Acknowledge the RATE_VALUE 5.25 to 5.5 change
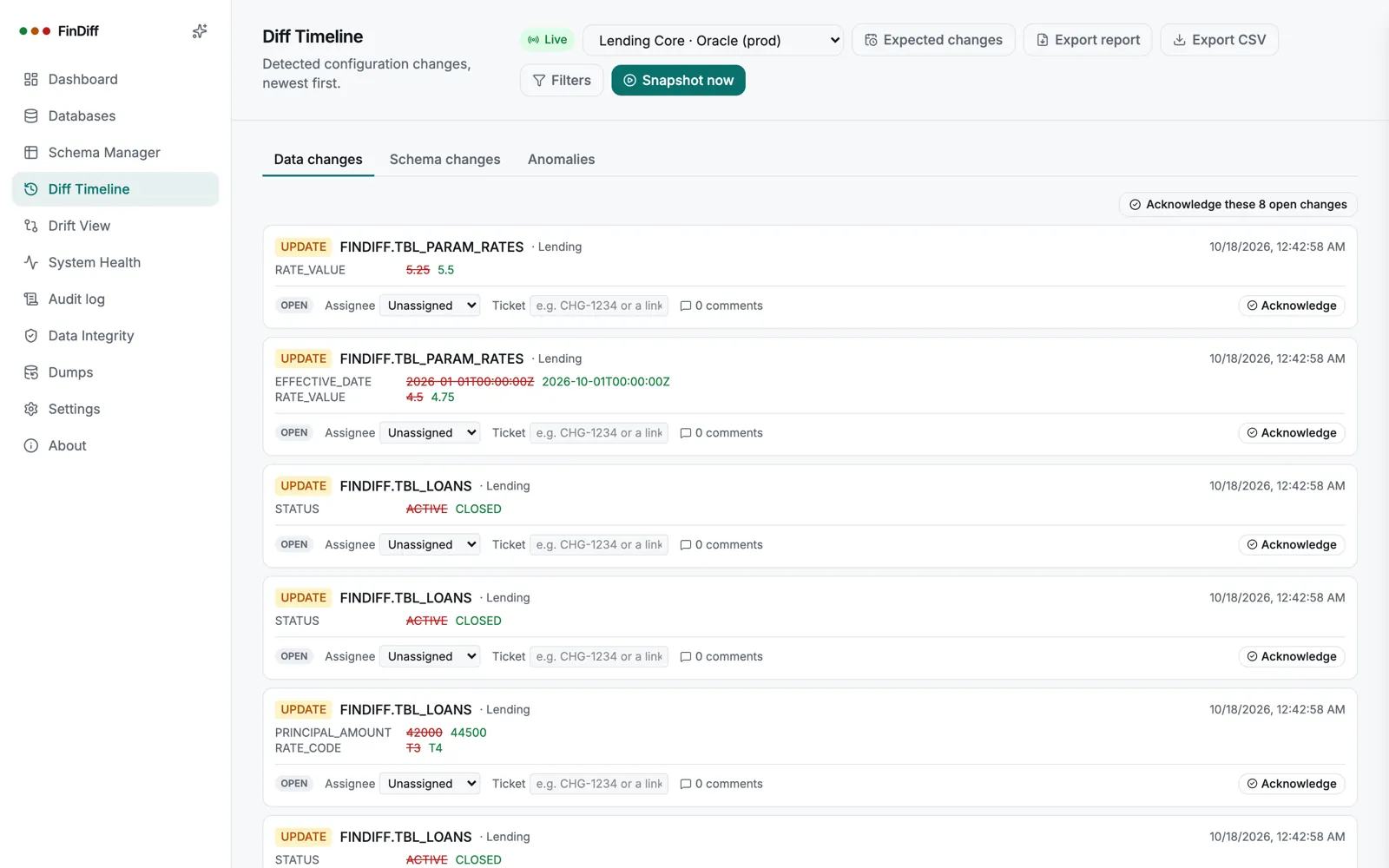The width and height of the screenshot is (1389, 868). pyautogui.click(x=1292, y=306)
